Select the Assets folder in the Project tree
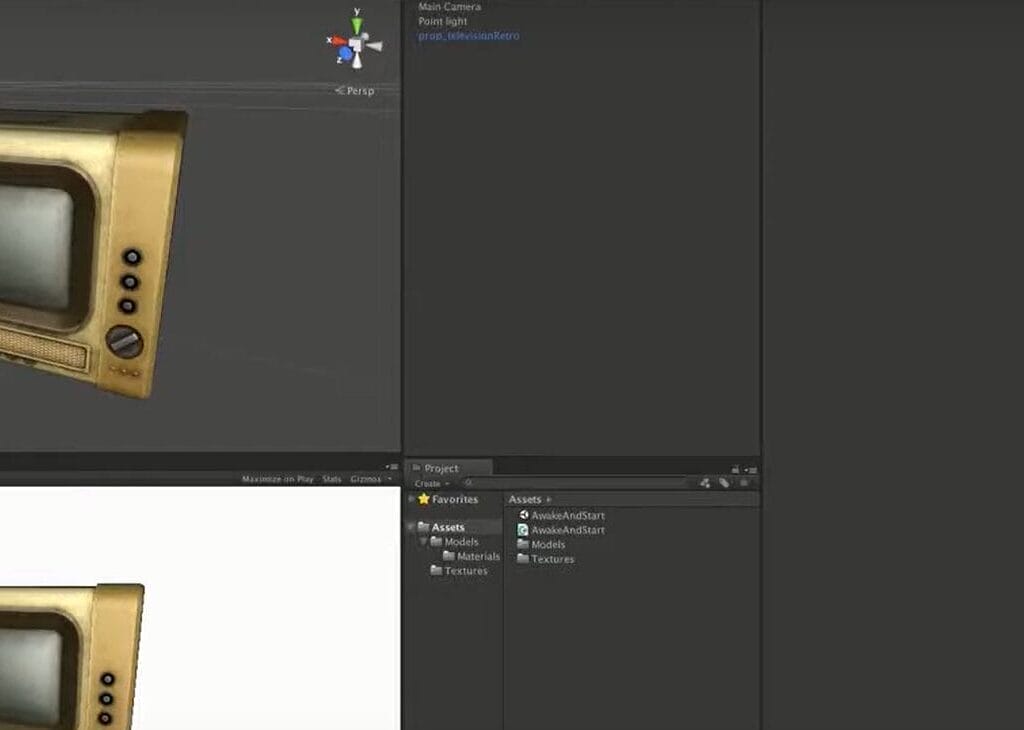The width and height of the screenshot is (1024, 730). tap(448, 527)
